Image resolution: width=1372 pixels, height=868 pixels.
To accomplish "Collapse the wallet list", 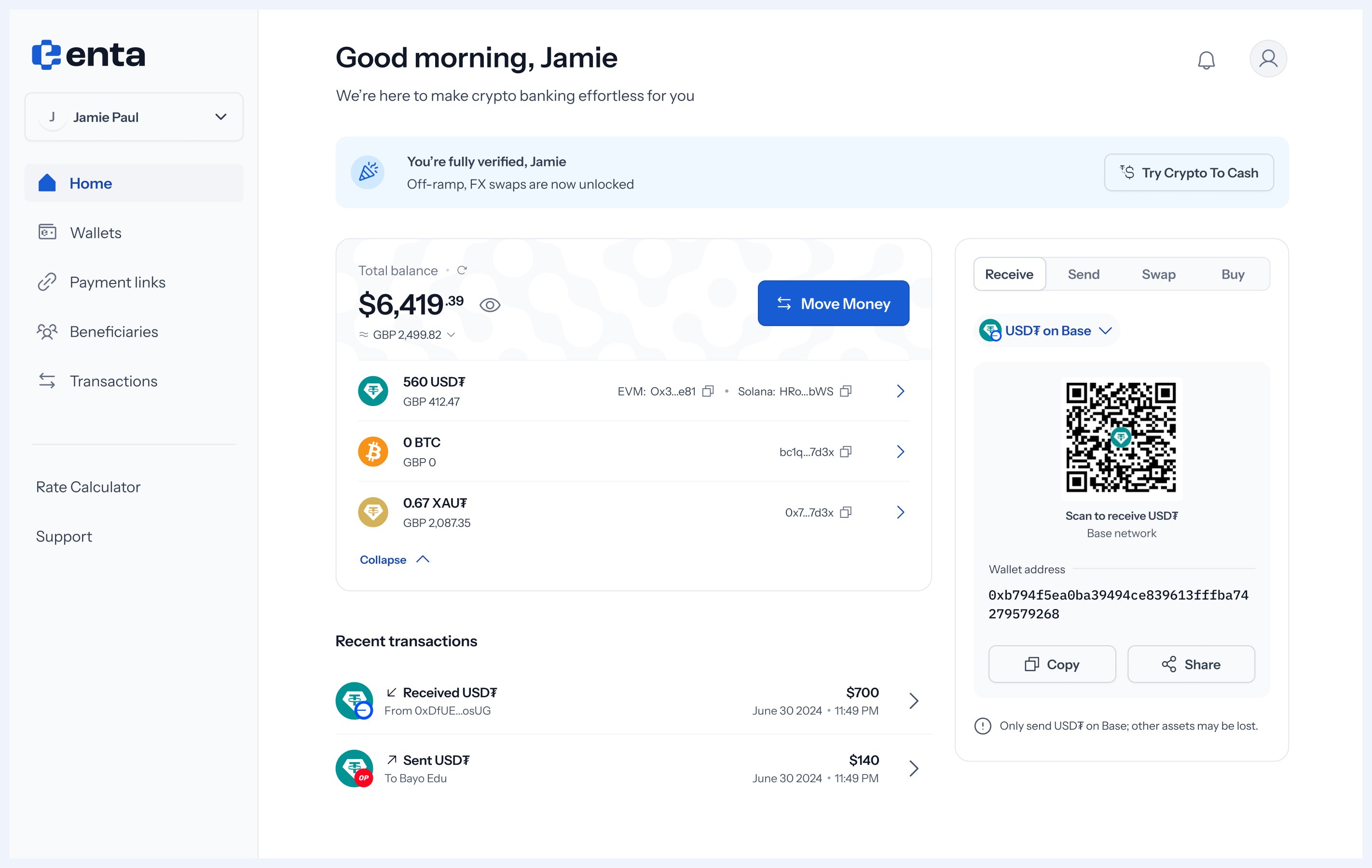I will pyautogui.click(x=394, y=559).
